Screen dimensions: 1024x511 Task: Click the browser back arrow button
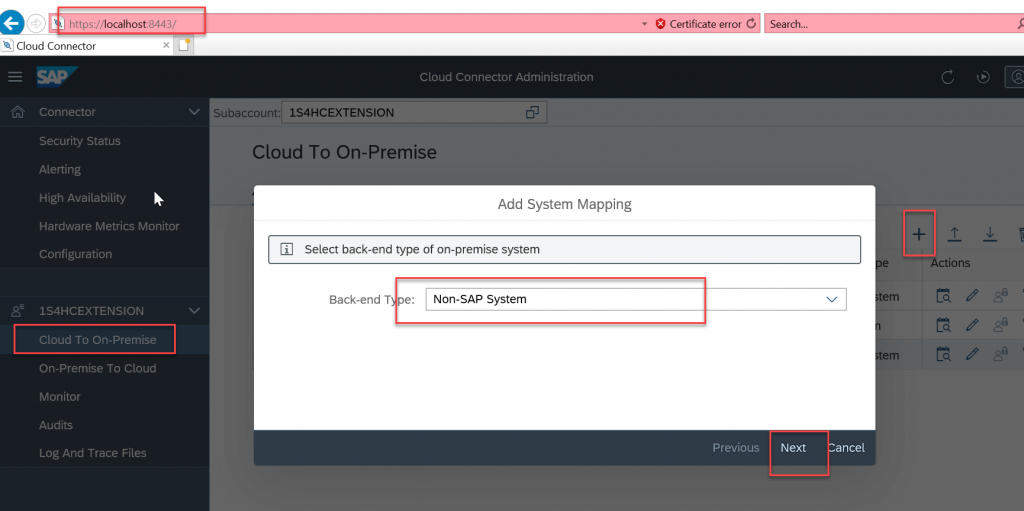coord(10,24)
